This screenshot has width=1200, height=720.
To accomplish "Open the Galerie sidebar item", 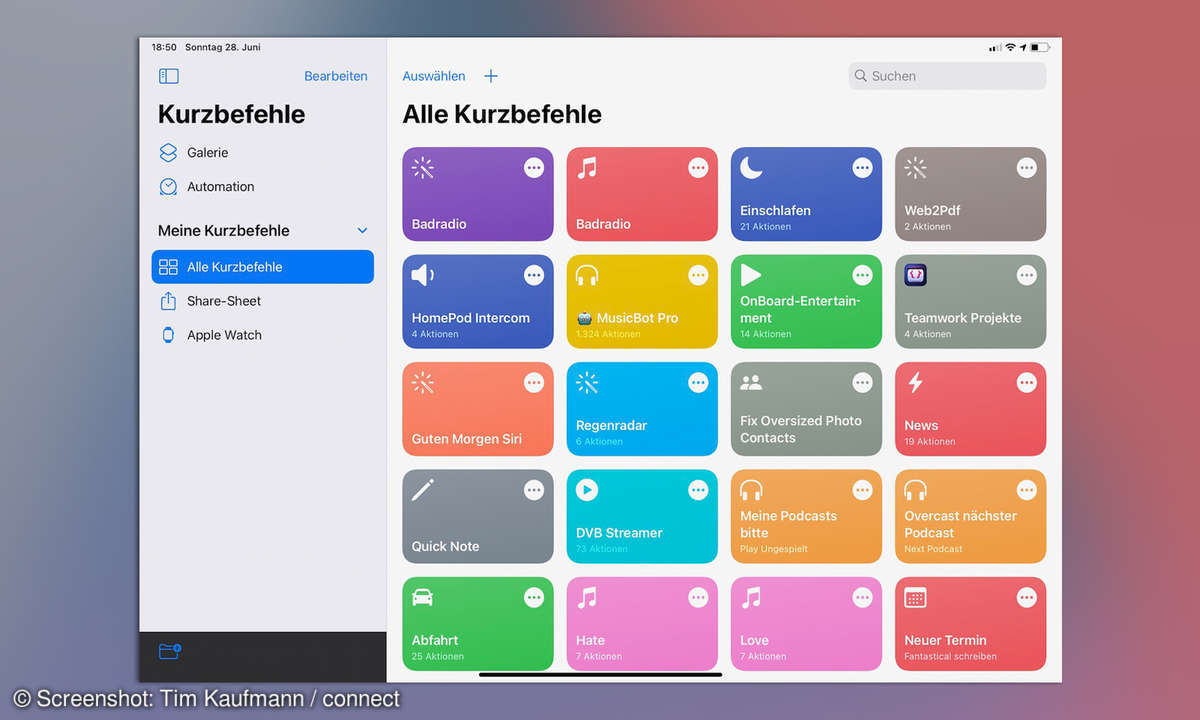I will 207,153.
